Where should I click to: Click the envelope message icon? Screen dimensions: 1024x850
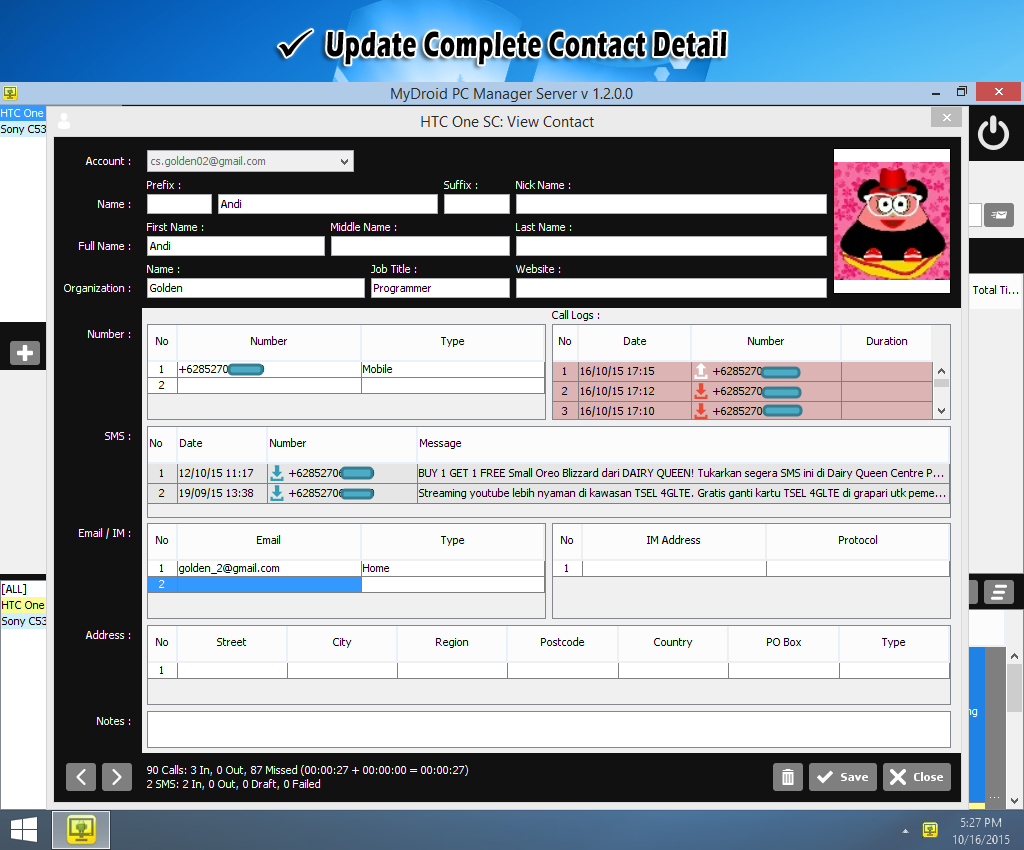(998, 214)
